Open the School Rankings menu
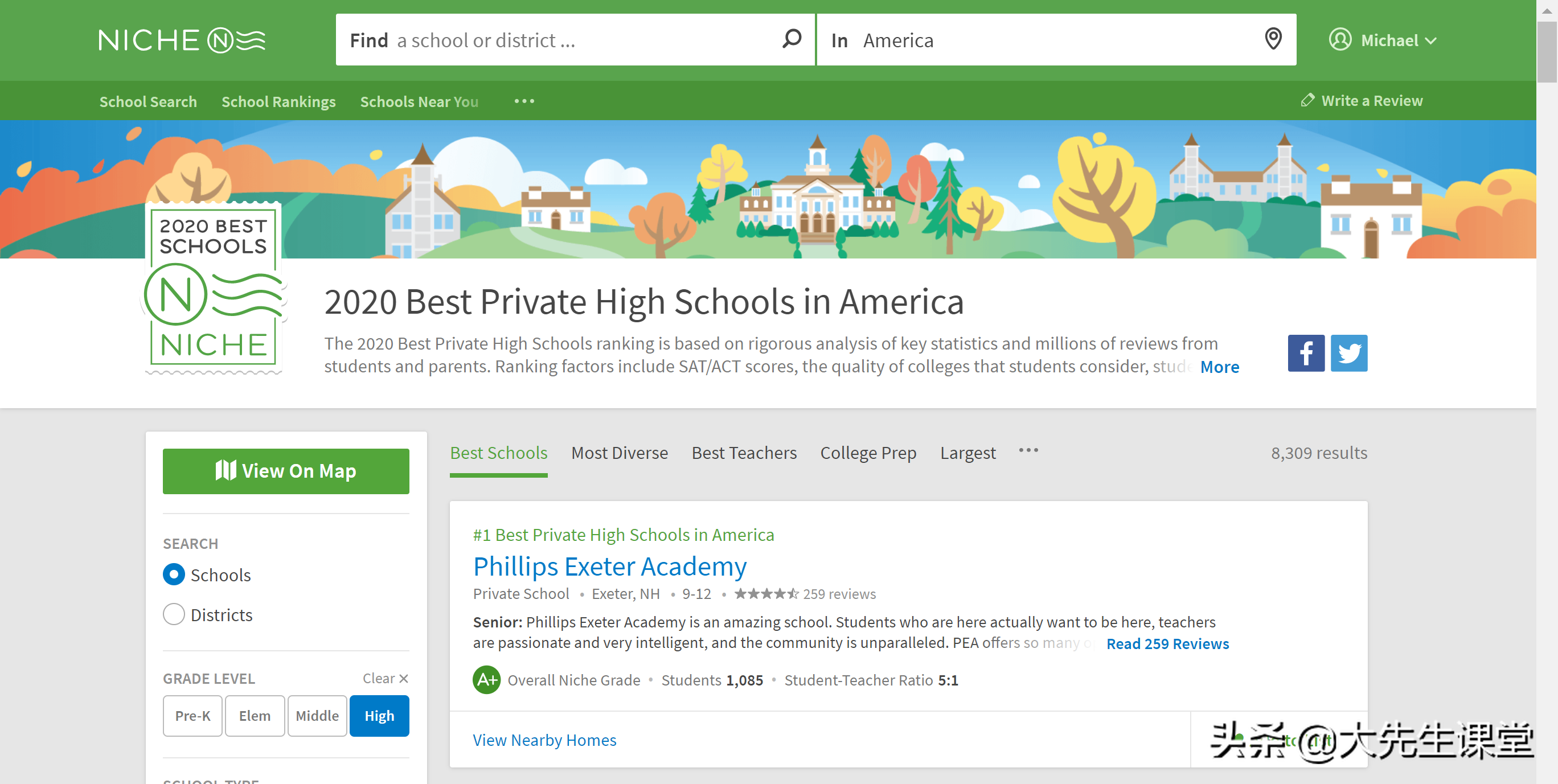 pos(278,101)
